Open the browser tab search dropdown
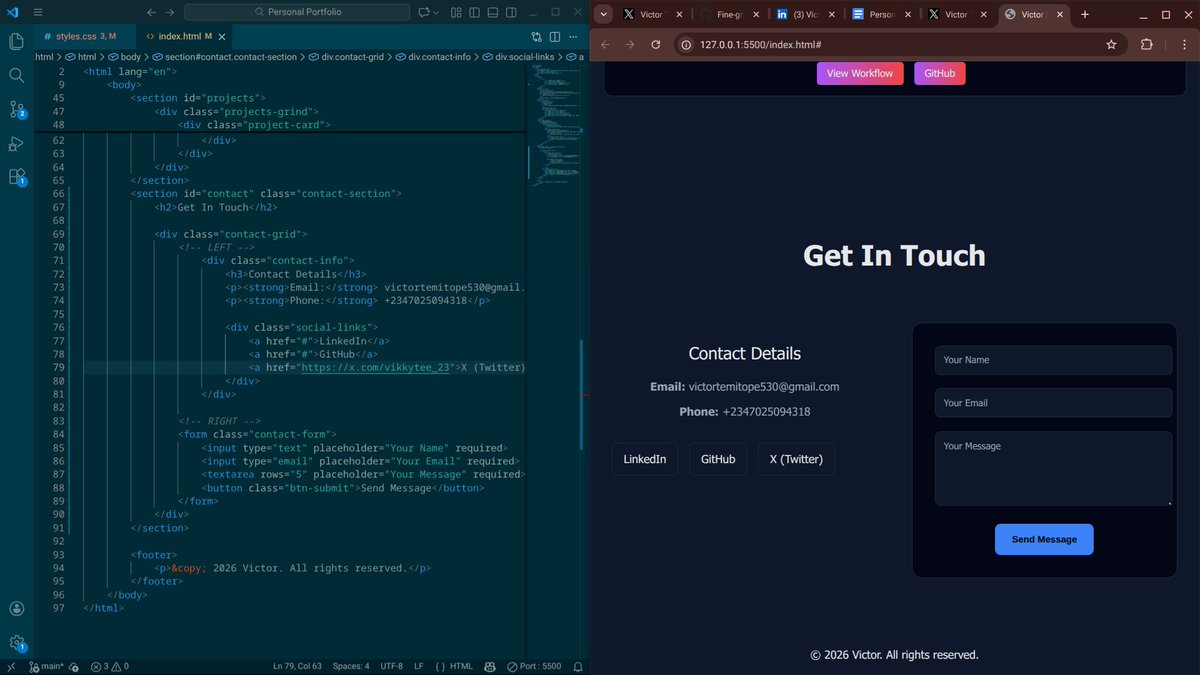The width and height of the screenshot is (1200, 675). (x=605, y=15)
